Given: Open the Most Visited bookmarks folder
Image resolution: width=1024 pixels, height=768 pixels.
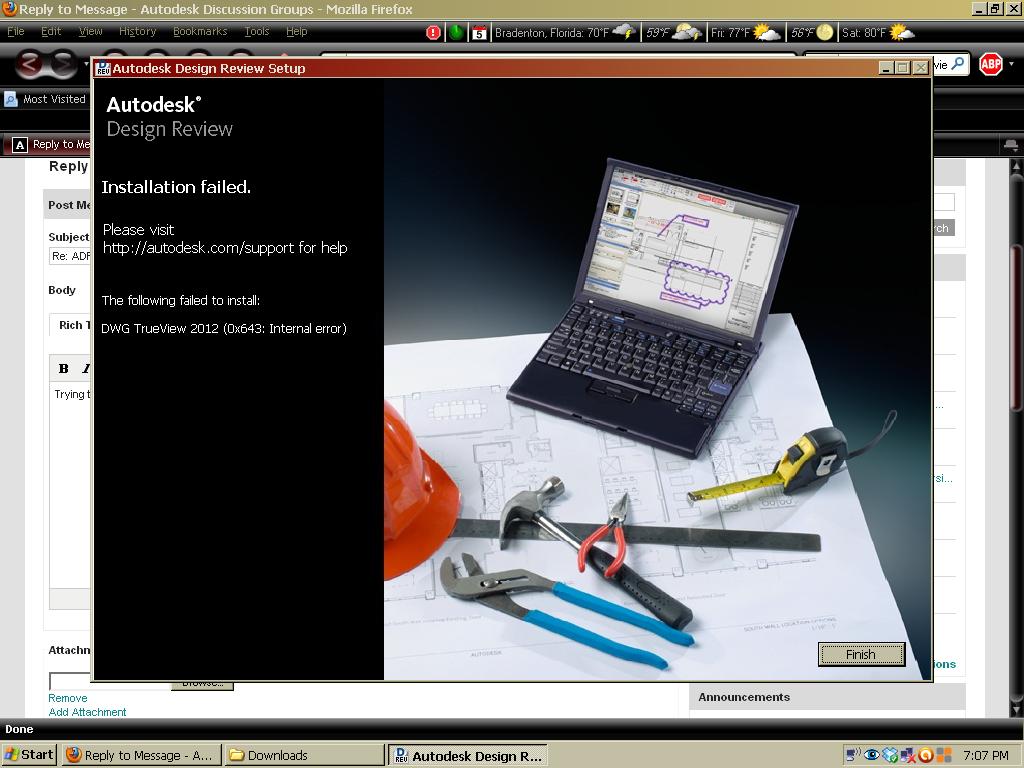Looking at the screenshot, I should click(45, 99).
